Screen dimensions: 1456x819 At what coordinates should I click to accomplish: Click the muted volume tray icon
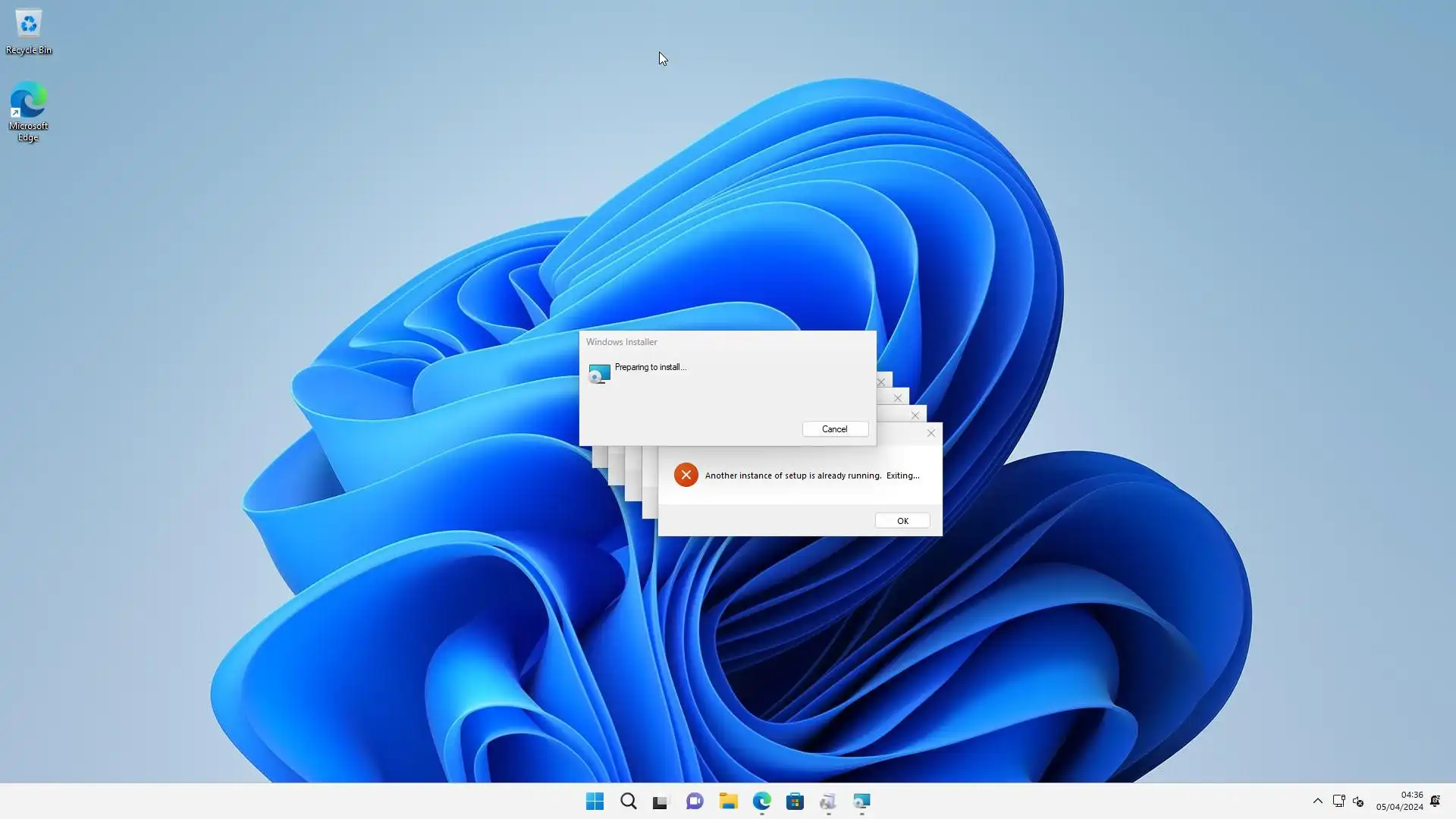click(1358, 802)
